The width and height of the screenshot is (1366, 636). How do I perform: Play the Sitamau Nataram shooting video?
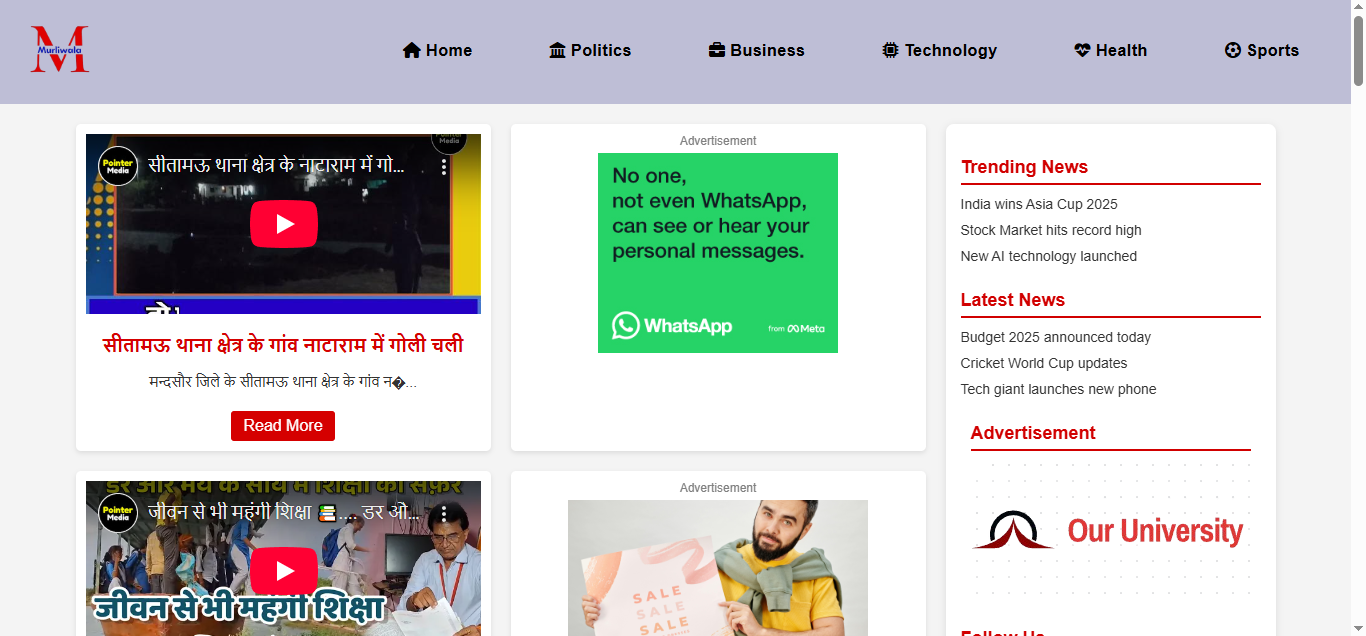[x=284, y=224]
